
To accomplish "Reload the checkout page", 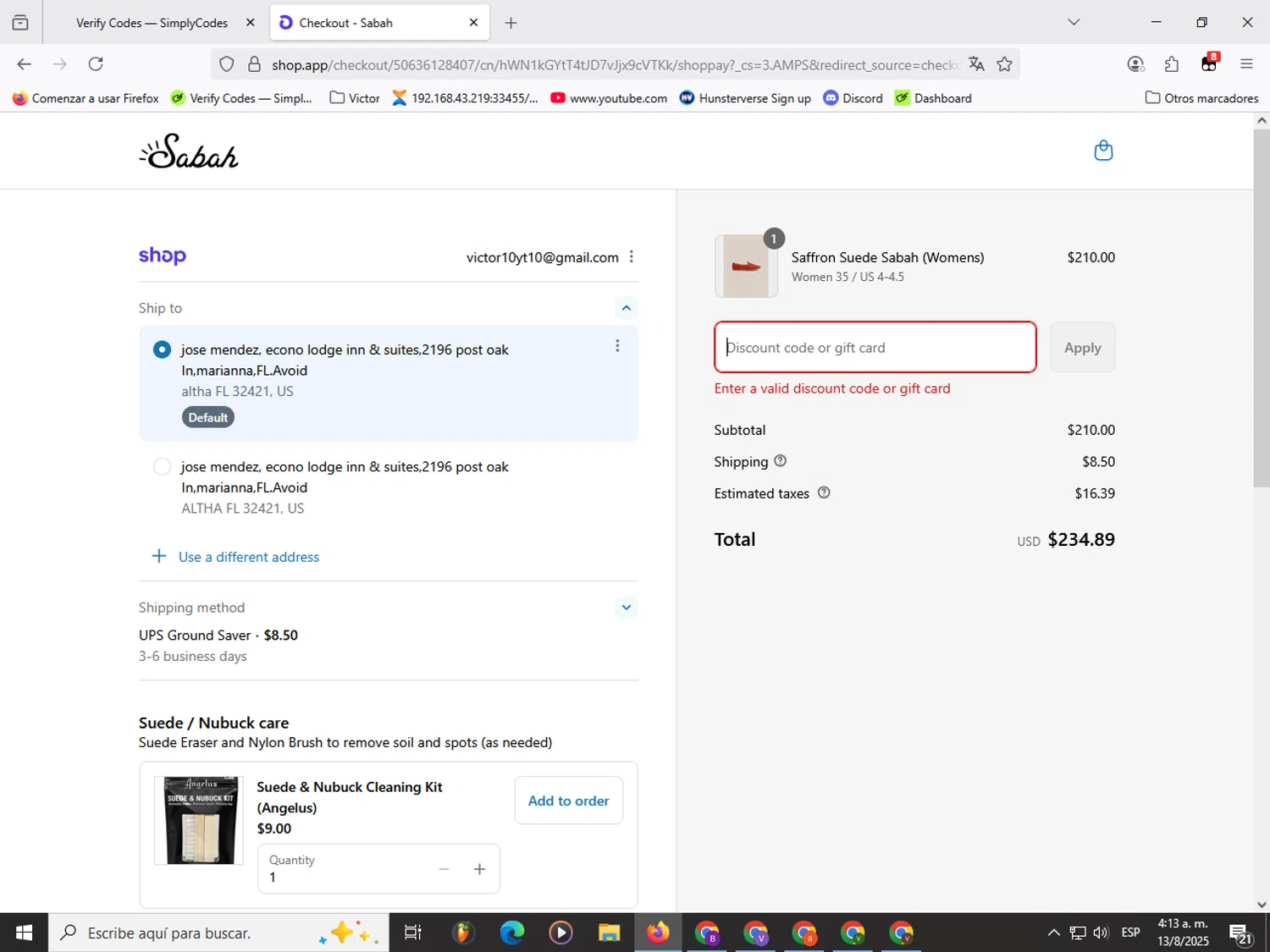I will point(96,64).
